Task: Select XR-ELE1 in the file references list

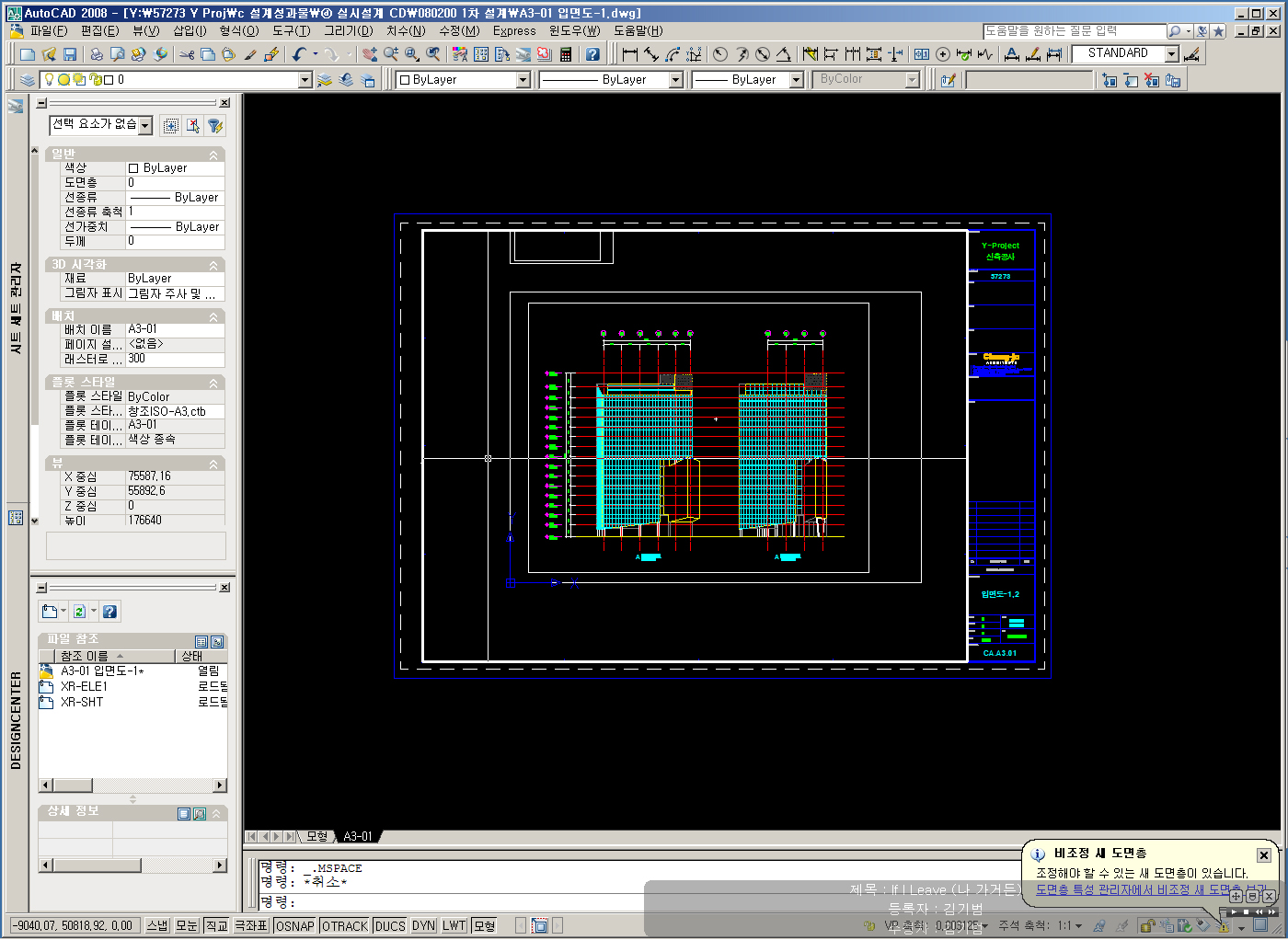Action: [x=84, y=686]
